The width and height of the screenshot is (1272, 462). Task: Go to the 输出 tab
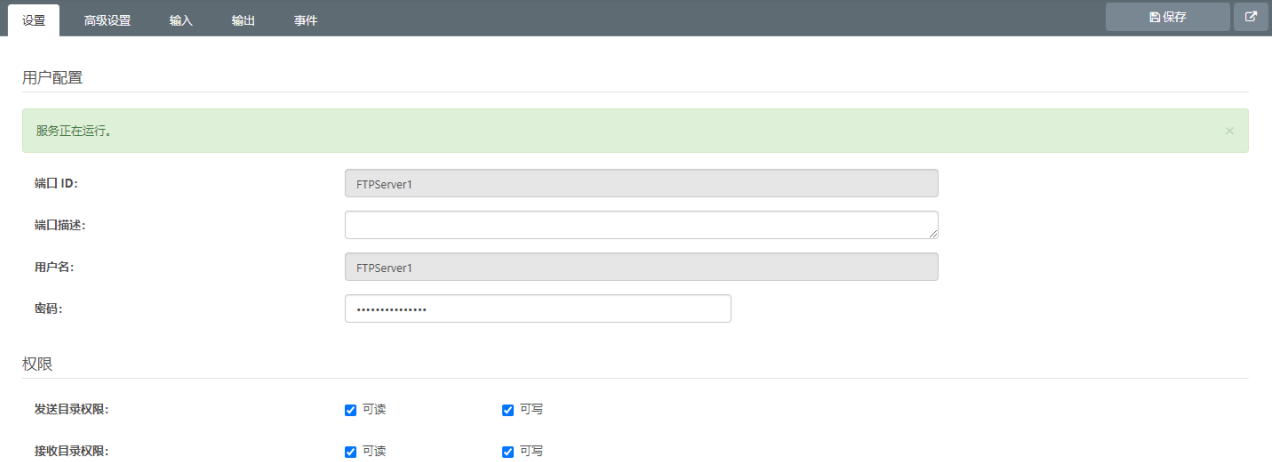point(243,21)
